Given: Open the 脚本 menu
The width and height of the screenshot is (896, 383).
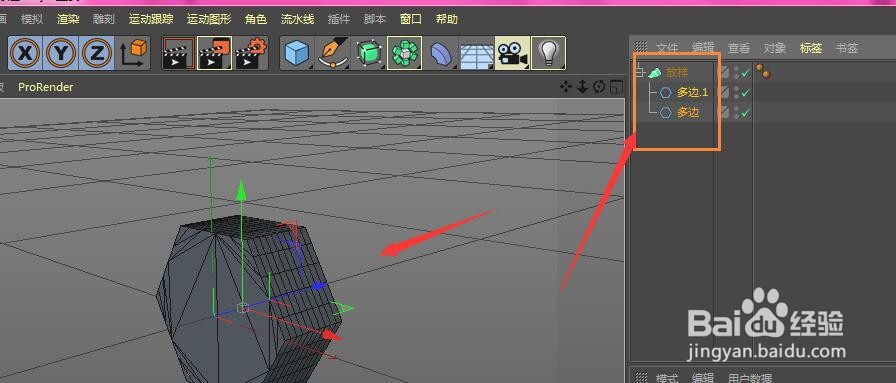Looking at the screenshot, I should coord(375,19).
